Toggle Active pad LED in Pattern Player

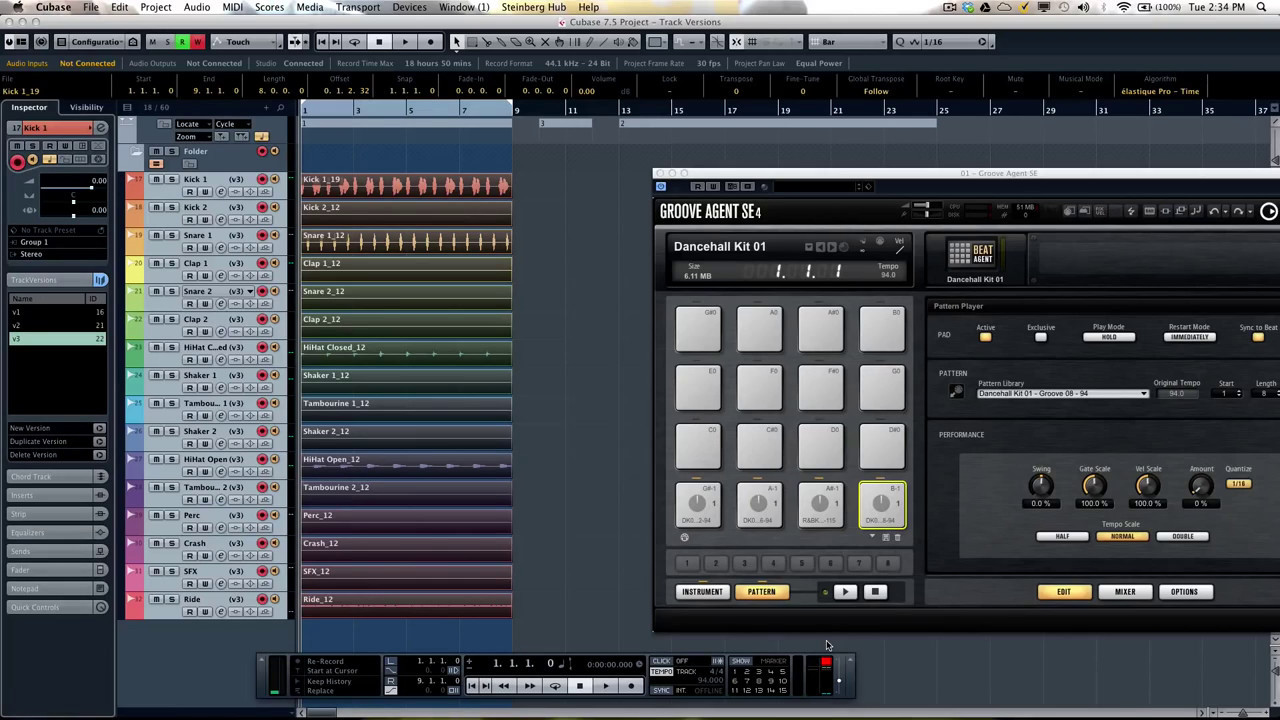[x=985, y=337]
